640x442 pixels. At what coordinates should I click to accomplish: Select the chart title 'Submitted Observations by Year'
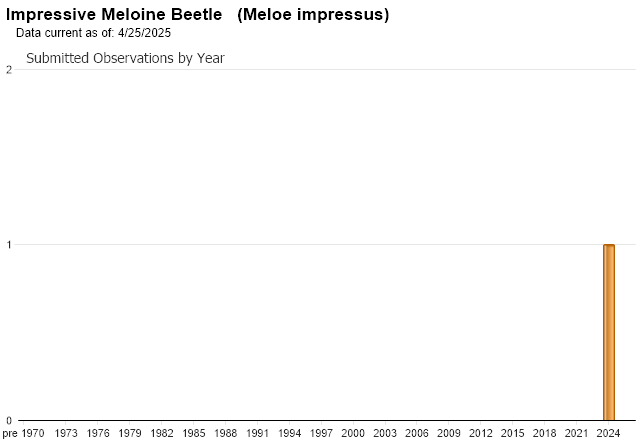[x=125, y=58]
